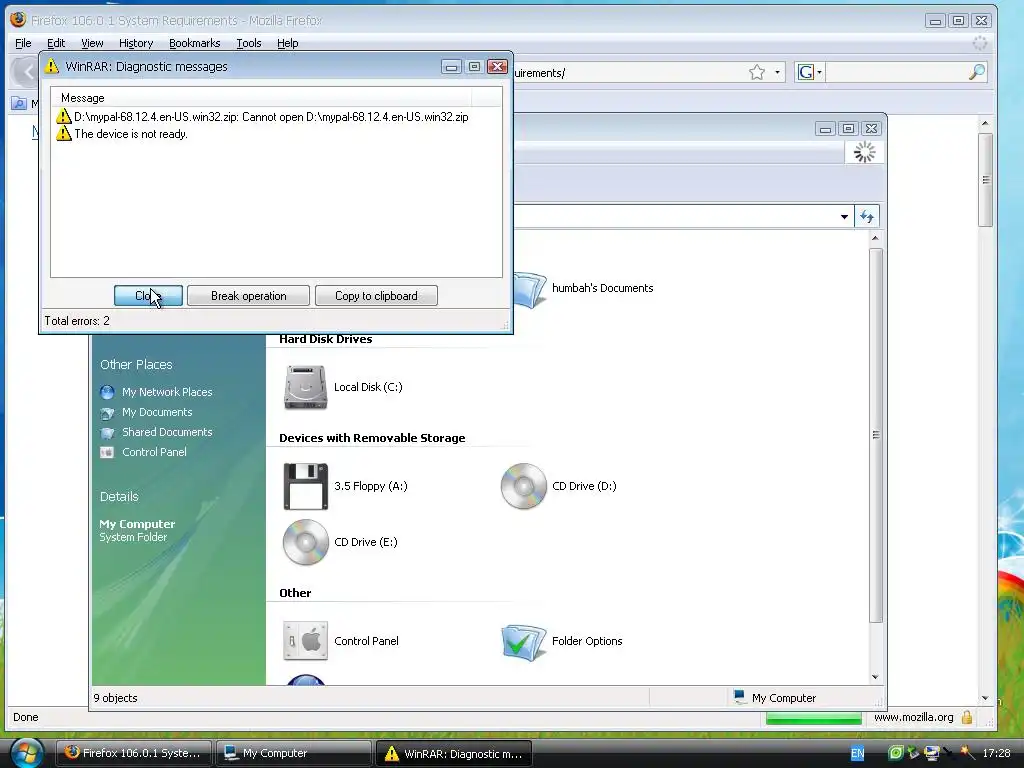
Task: Click the Firefox bookmark star icon
Action: point(757,72)
